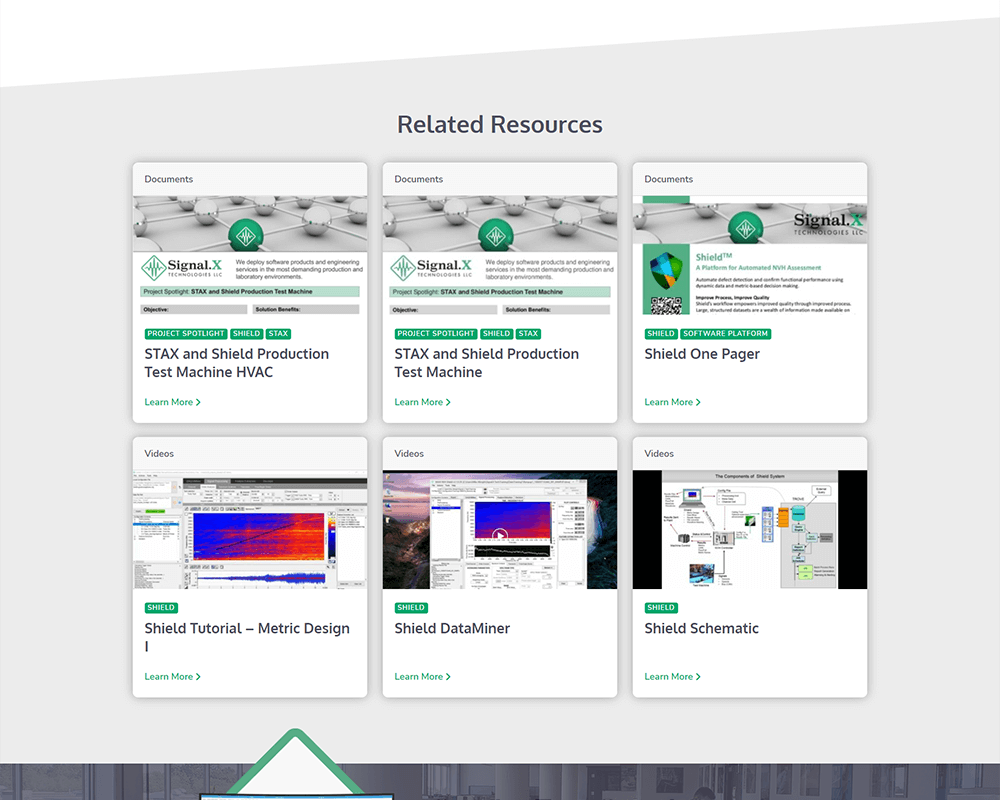Click Signal.X logo on STAX and Shield Production Test Machine card
The image size is (1000, 800).
point(429,268)
